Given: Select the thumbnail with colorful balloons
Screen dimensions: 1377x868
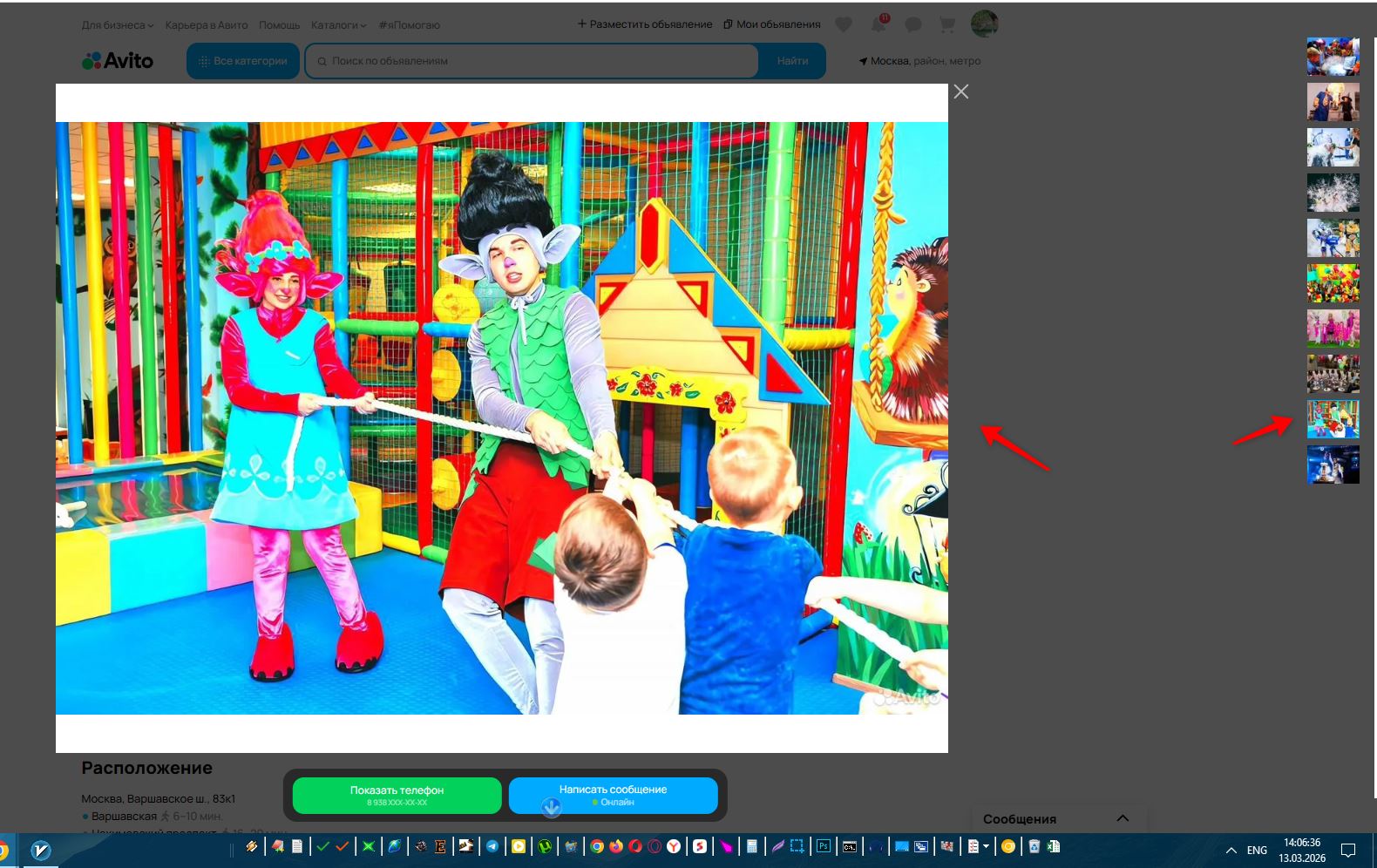Looking at the screenshot, I should coord(1333,283).
